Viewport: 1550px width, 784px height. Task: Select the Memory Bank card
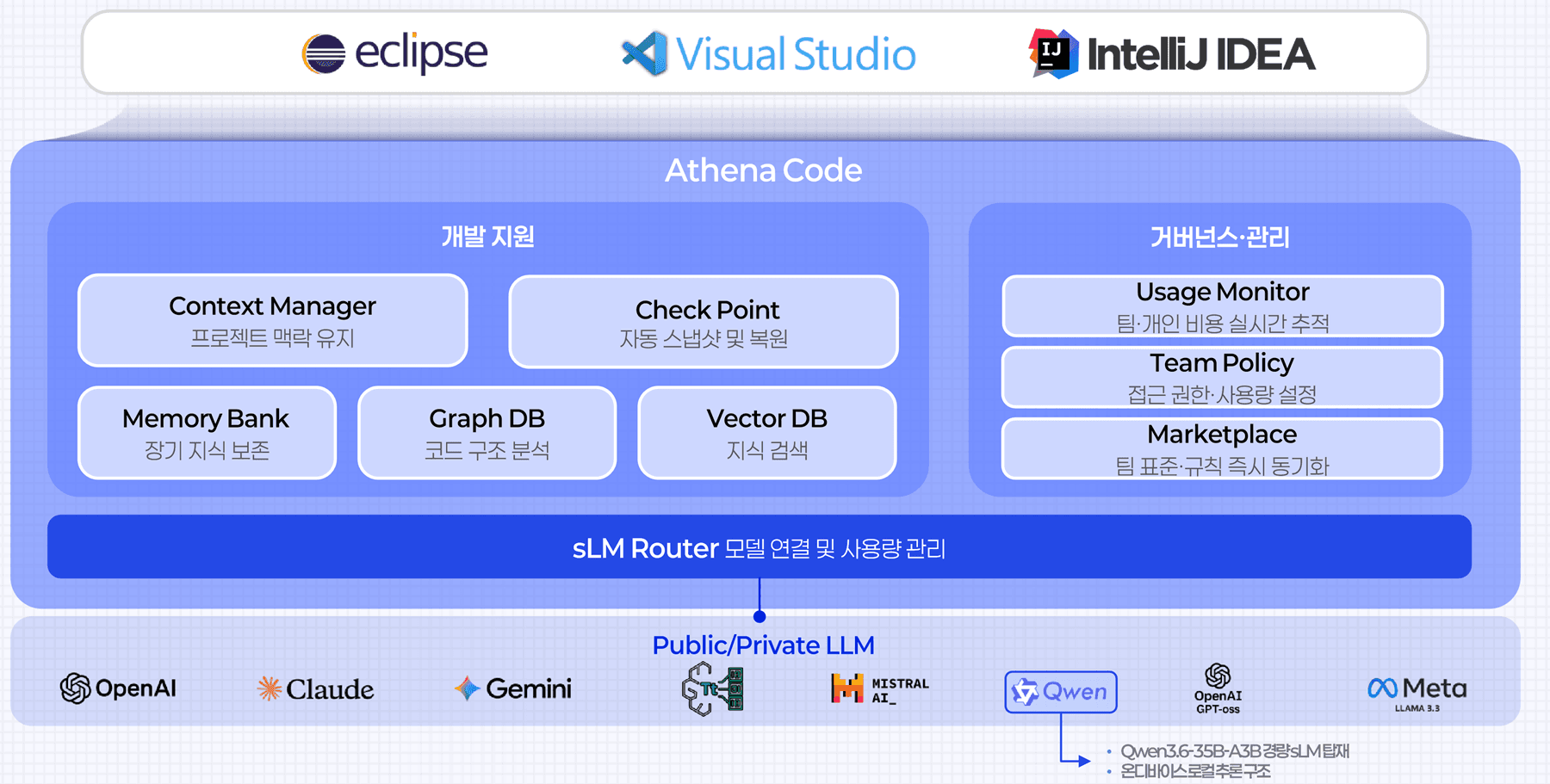pyautogui.click(x=207, y=433)
